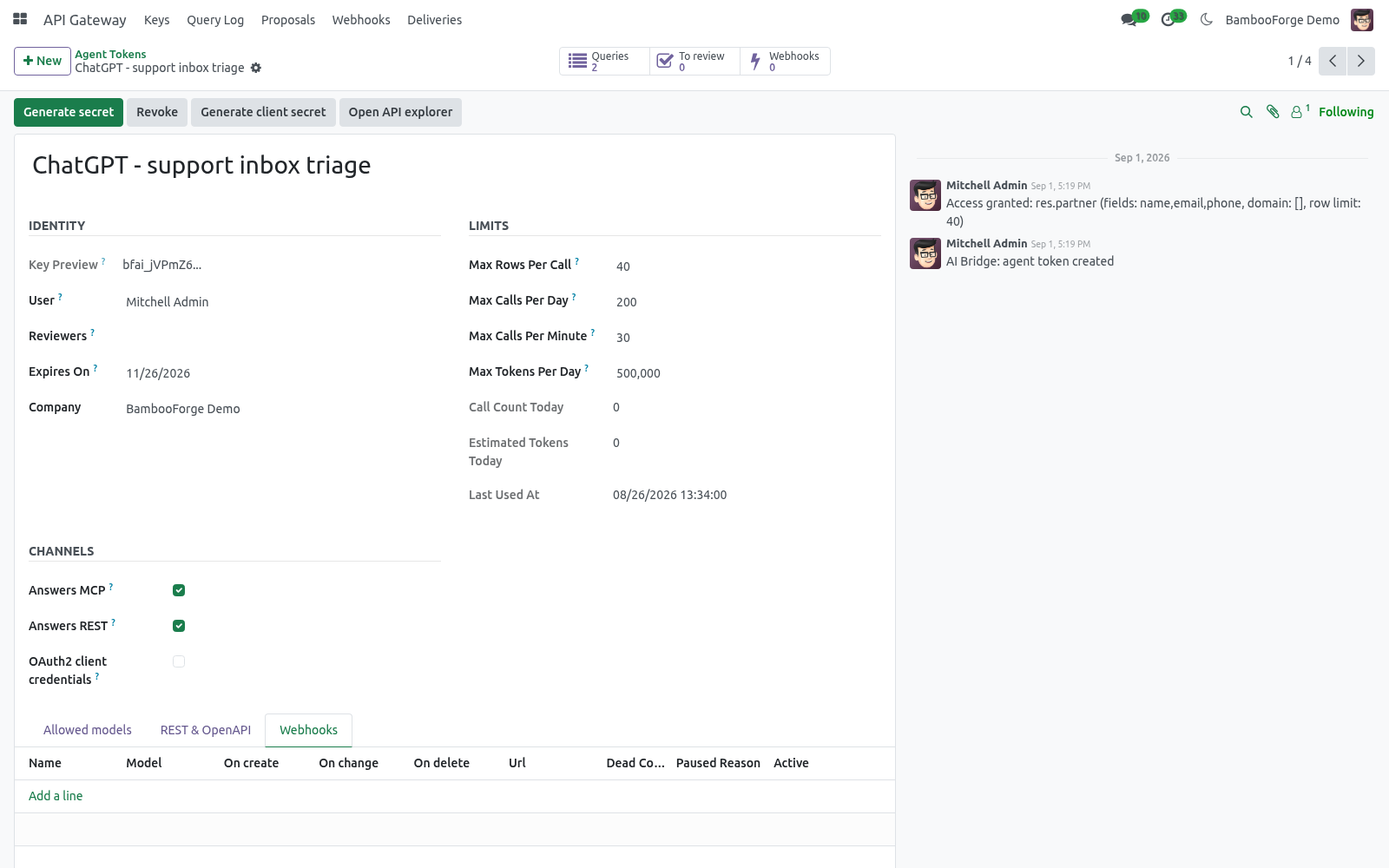The width and height of the screenshot is (1389, 868).
Task: Open the Expires On date picker
Action: pyautogui.click(x=281, y=373)
